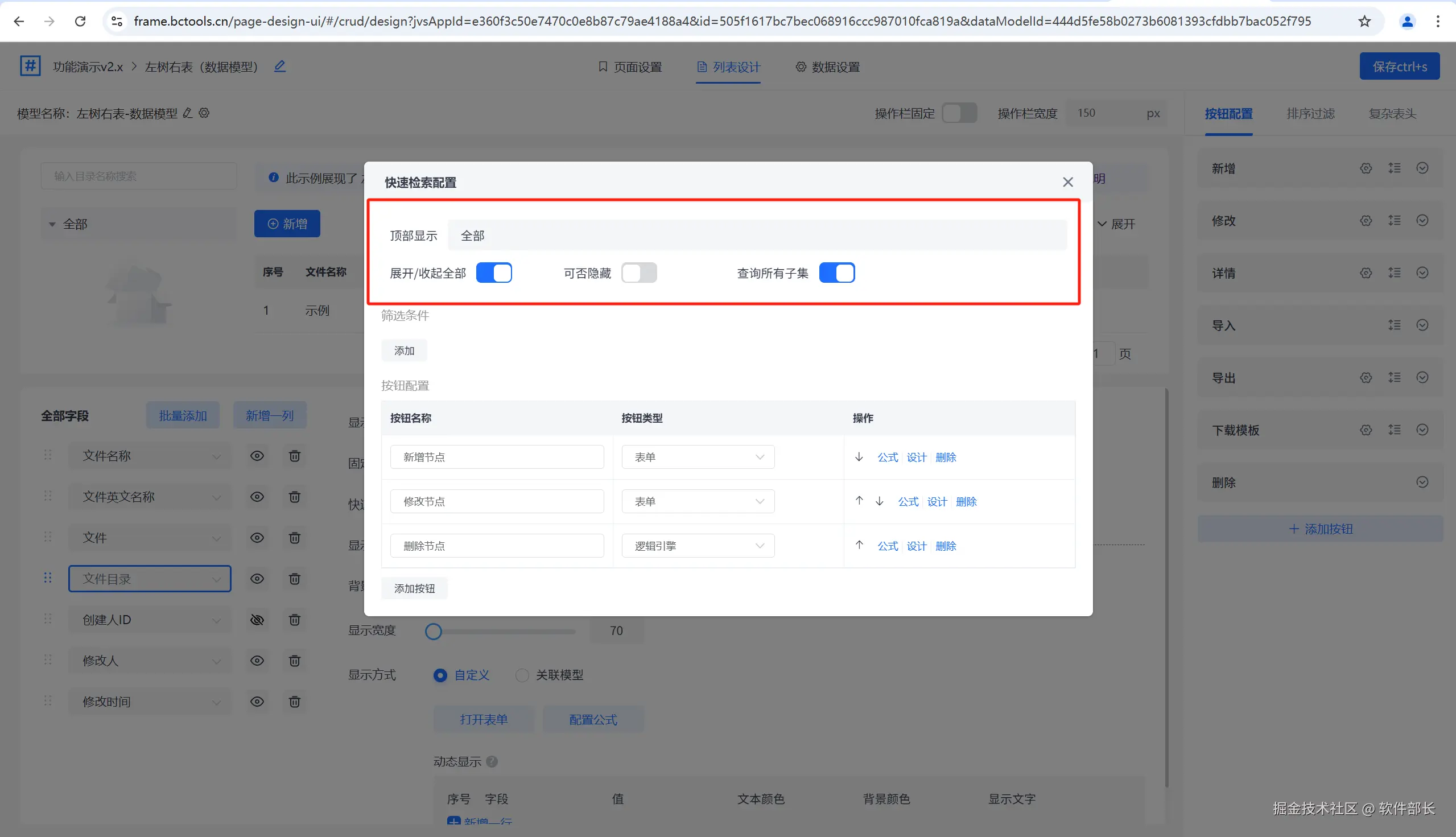Click list-settings icon for 导入 button

pyautogui.click(x=1394, y=325)
